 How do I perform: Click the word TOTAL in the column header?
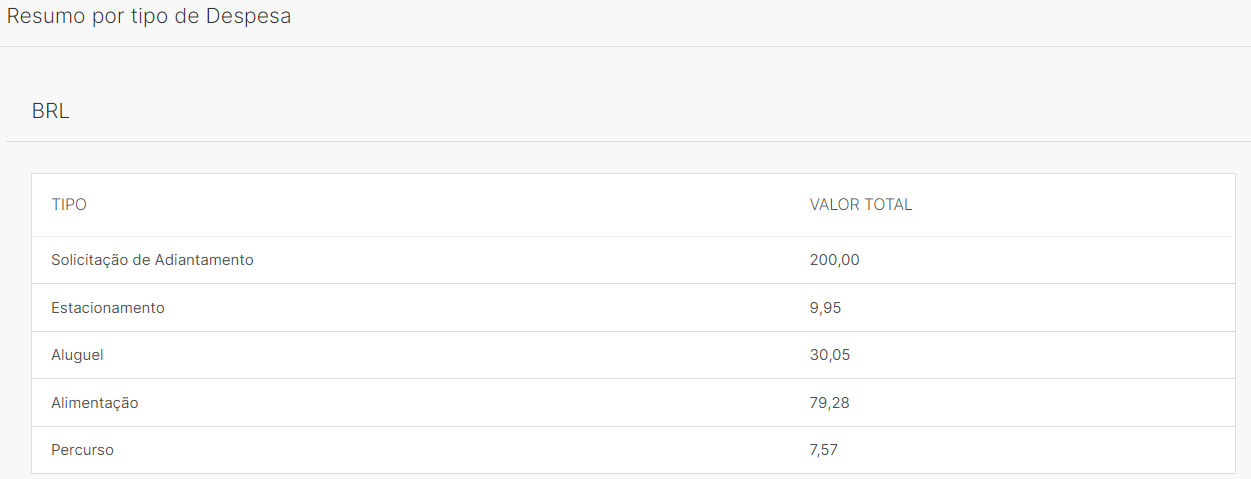point(887,205)
